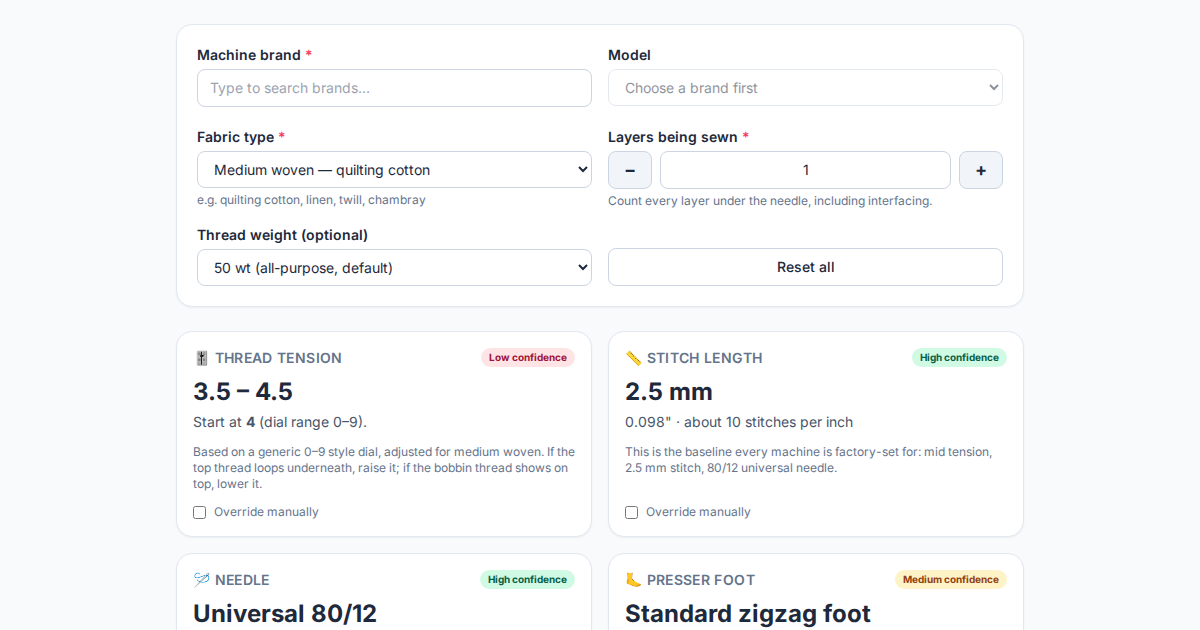The width and height of the screenshot is (1200, 630).
Task: Click the needle High confidence badge
Action: tap(527, 580)
